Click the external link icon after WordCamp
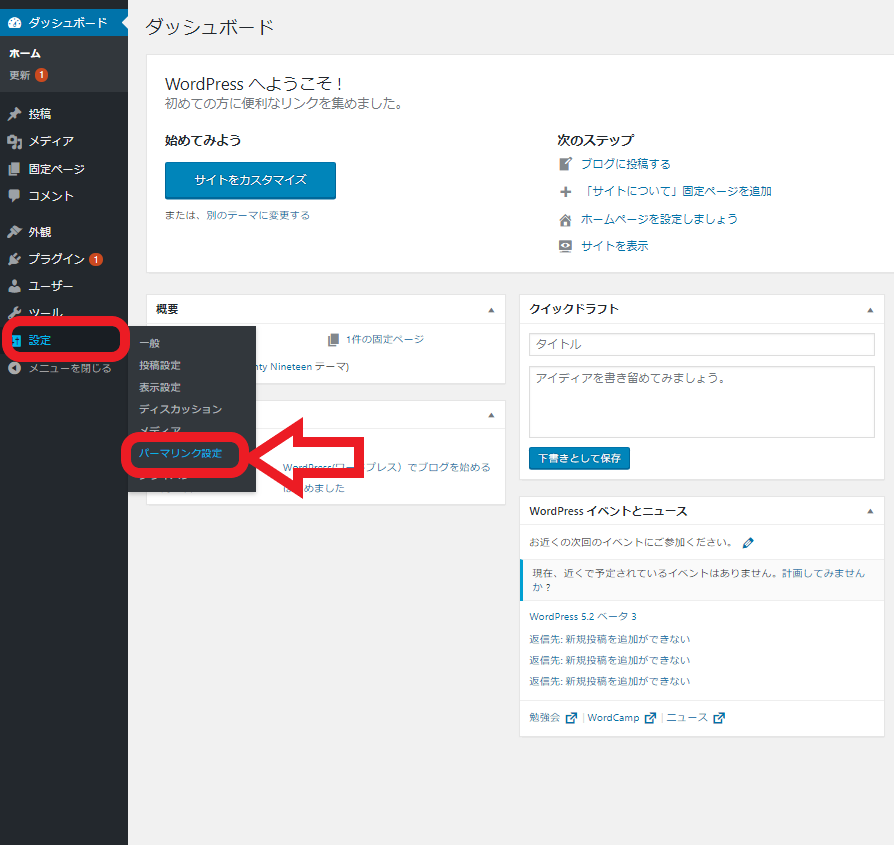The image size is (894, 845). click(x=650, y=718)
